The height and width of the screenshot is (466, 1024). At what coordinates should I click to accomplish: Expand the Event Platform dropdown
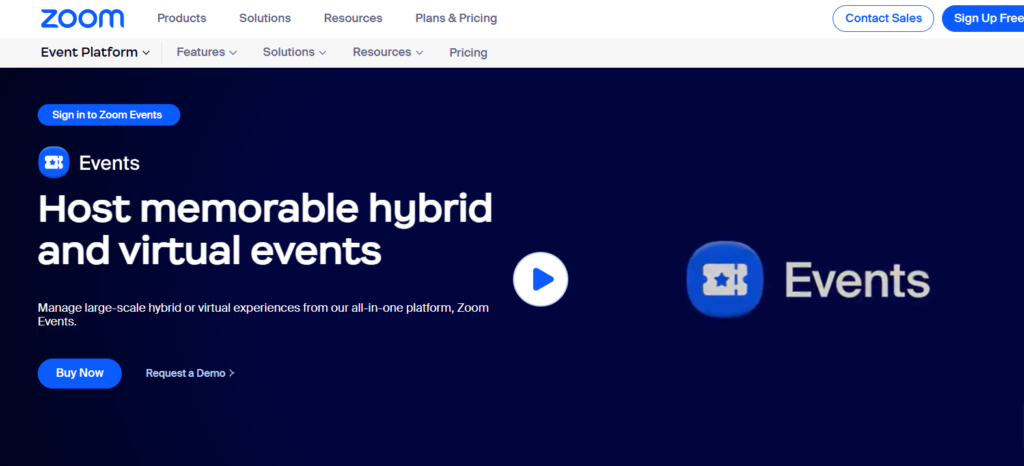95,52
